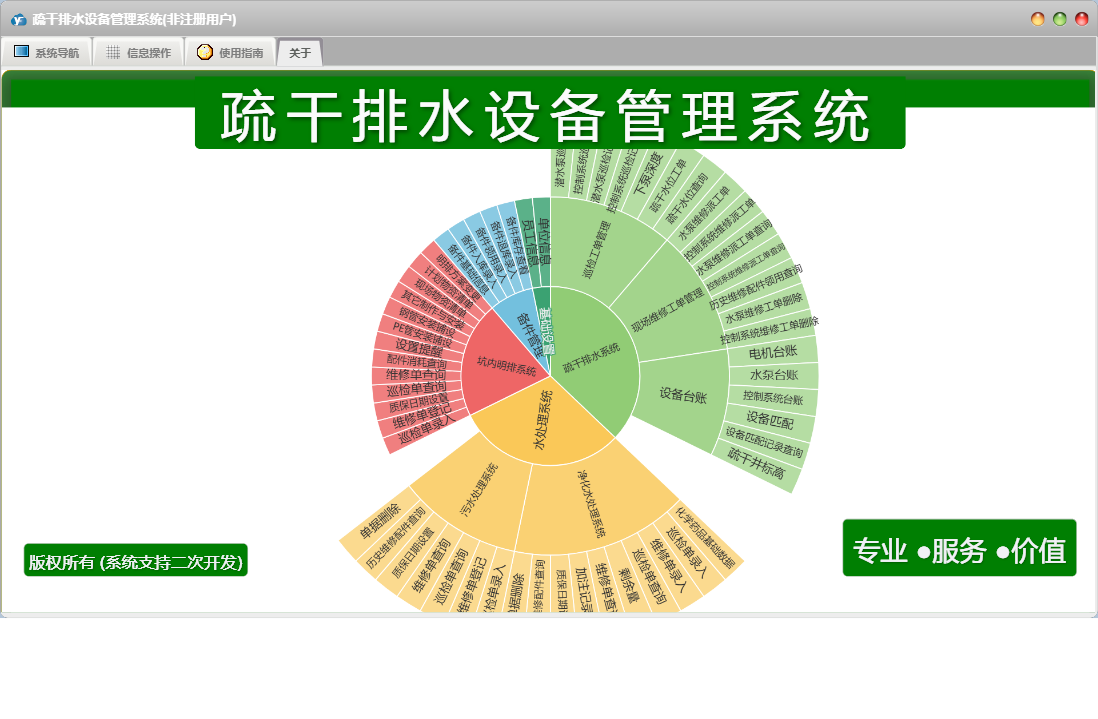
Task: Click the 系统导航 monitor icon
Action: tap(22, 52)
